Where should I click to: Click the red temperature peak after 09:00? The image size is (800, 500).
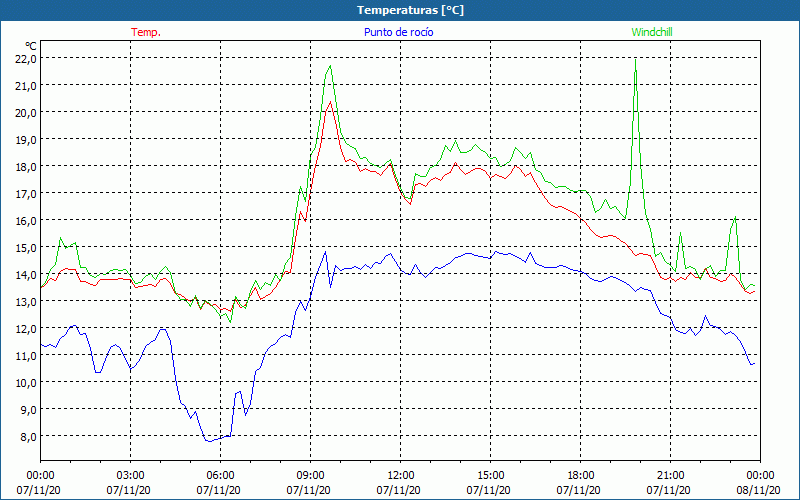point(331,103)
